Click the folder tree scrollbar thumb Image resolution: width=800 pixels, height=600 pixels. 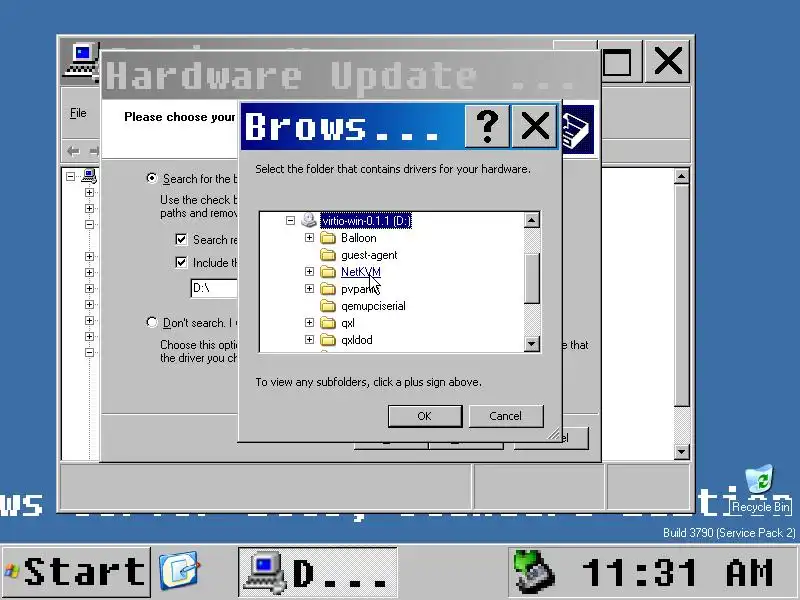531,278
